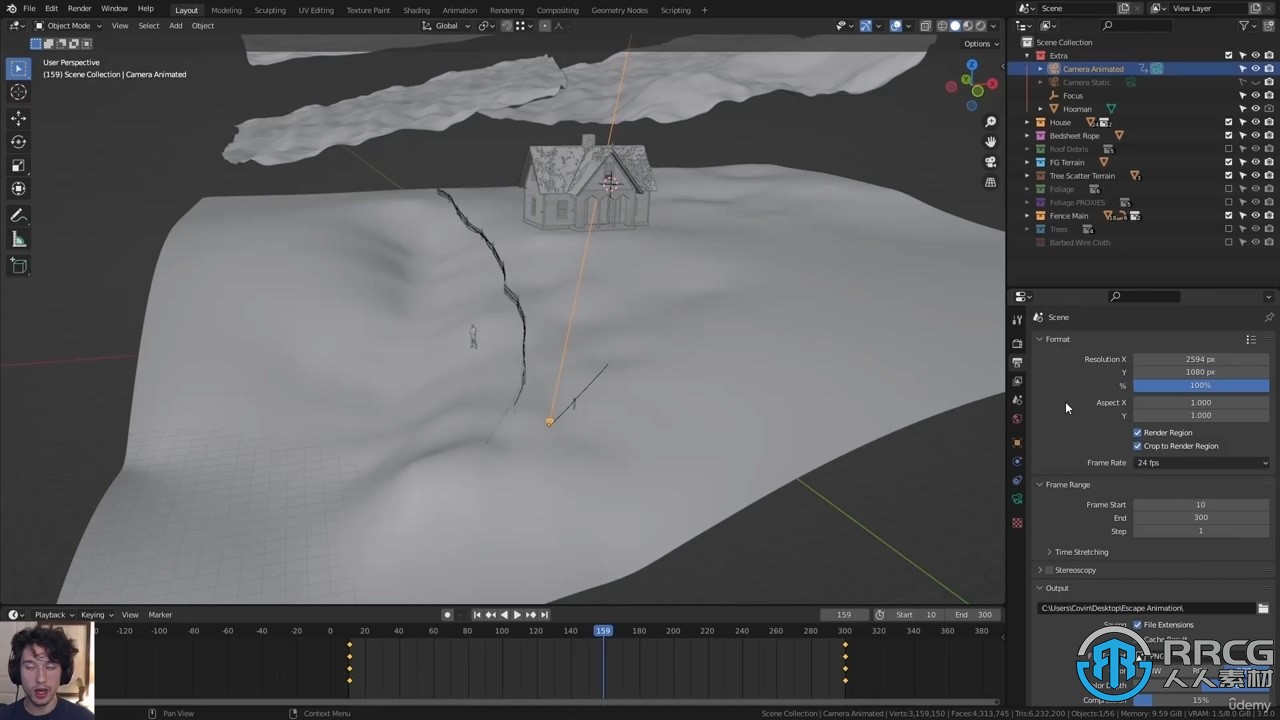Open the World properties tab
Image resolution: width=1280 pixels, height=720 pixels.
click(x=1017, y=419)
